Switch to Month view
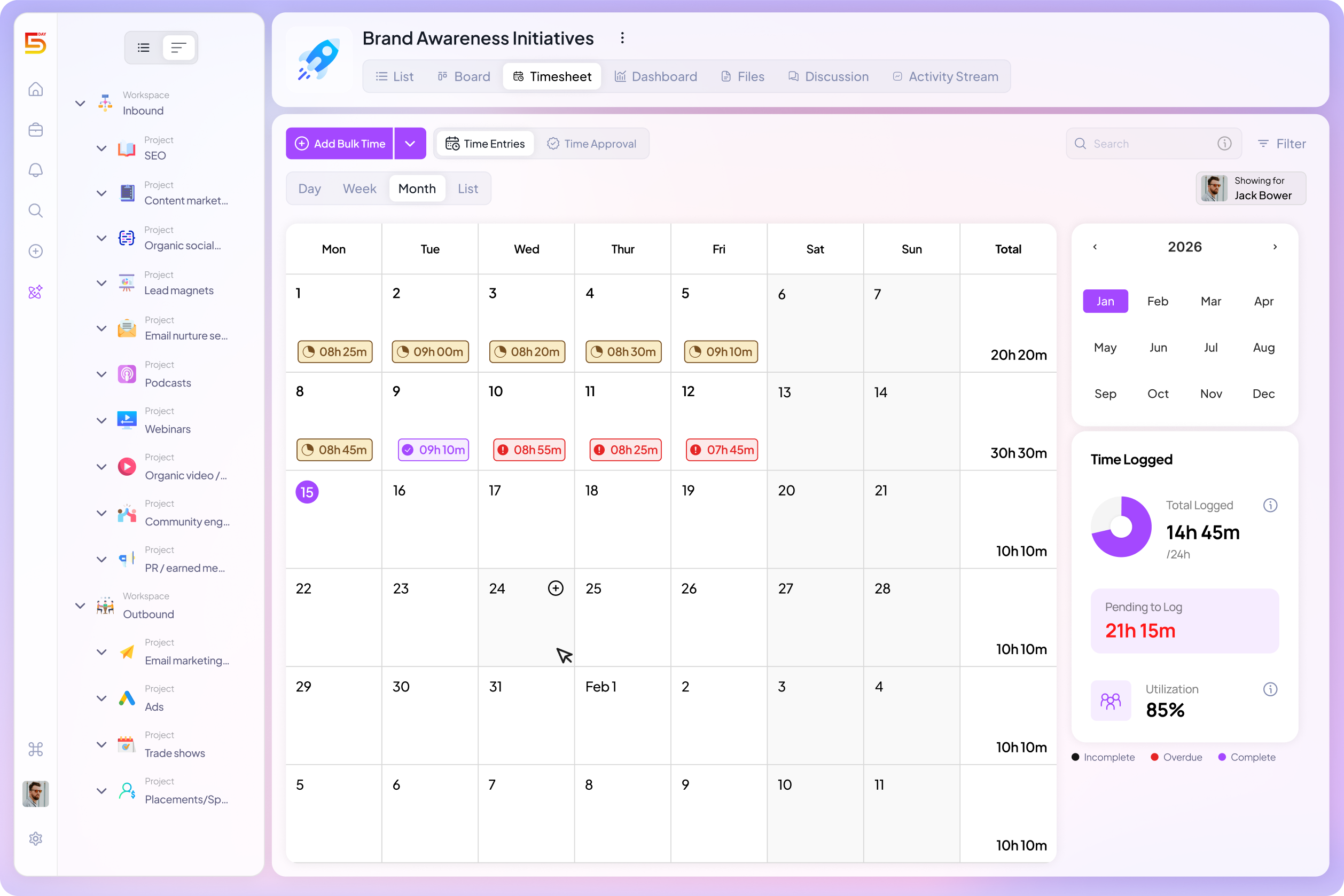The image size is (1344, 896). pos(417,188)
